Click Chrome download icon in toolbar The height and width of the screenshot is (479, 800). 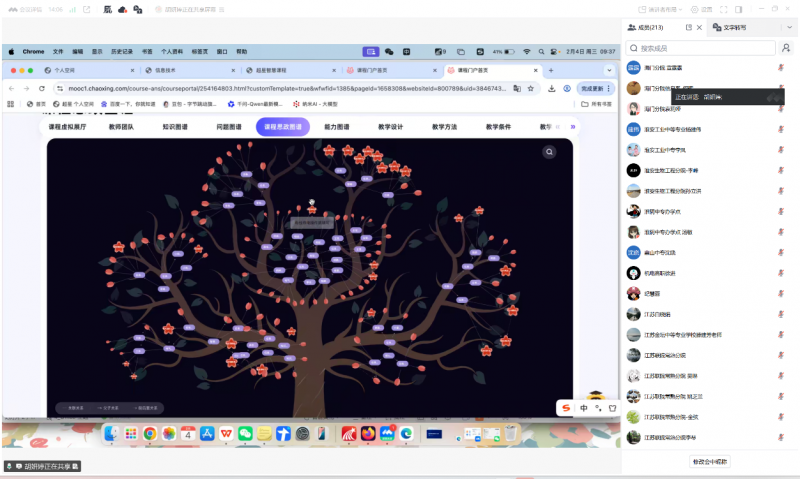552,88
